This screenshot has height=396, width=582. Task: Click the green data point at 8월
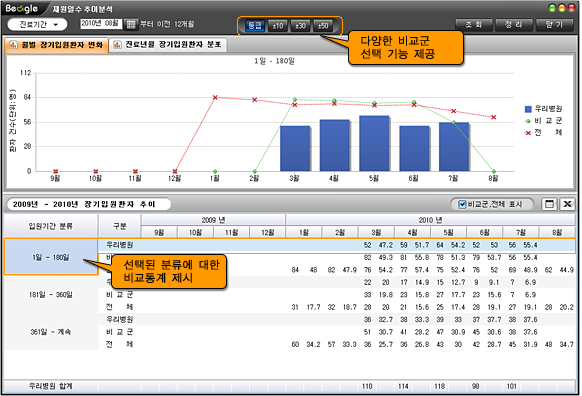pos(494,171)
